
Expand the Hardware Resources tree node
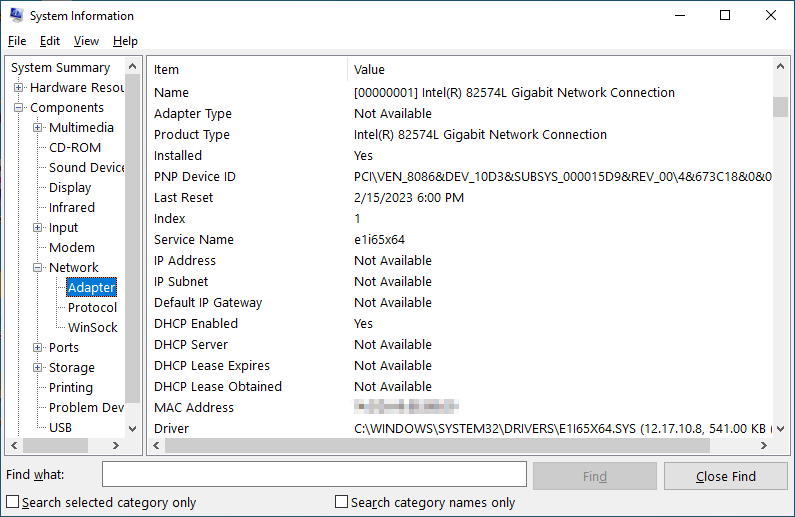click(x=19, y=88)
